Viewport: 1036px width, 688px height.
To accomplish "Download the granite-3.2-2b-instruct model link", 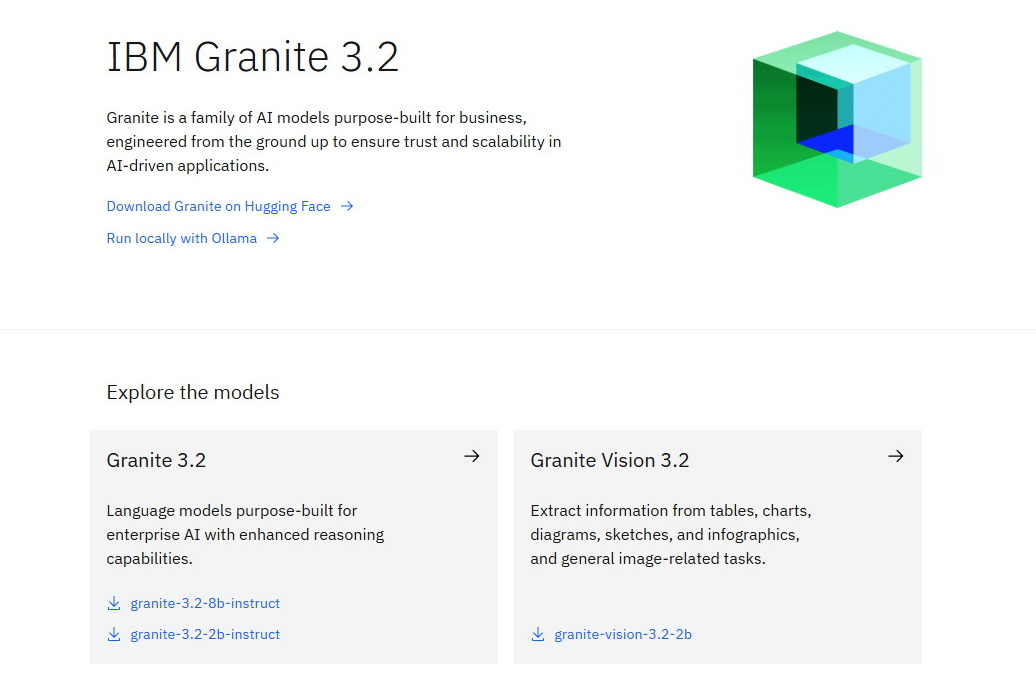I will [205, 634].
